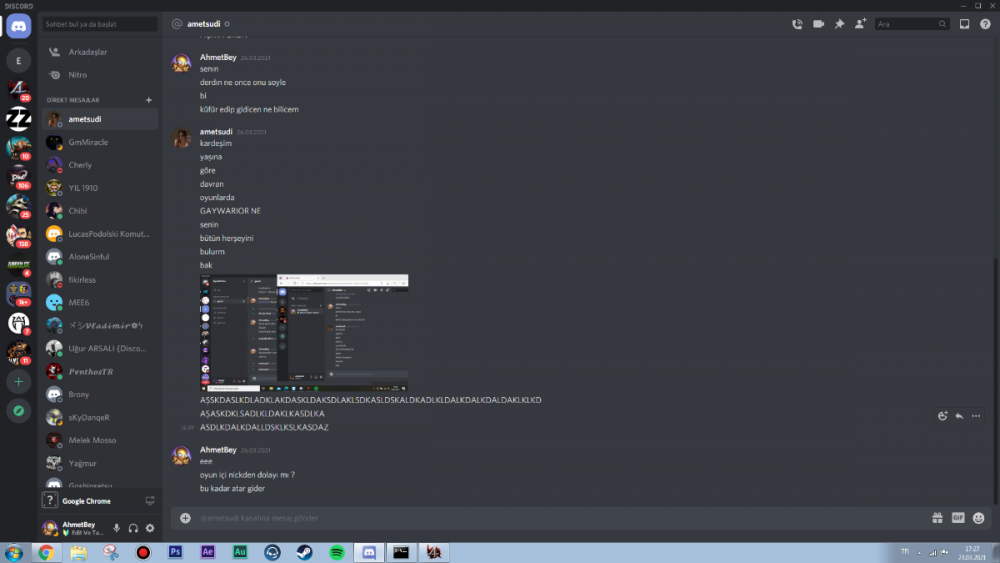Open GmMiracle direct message

(88, 142)
